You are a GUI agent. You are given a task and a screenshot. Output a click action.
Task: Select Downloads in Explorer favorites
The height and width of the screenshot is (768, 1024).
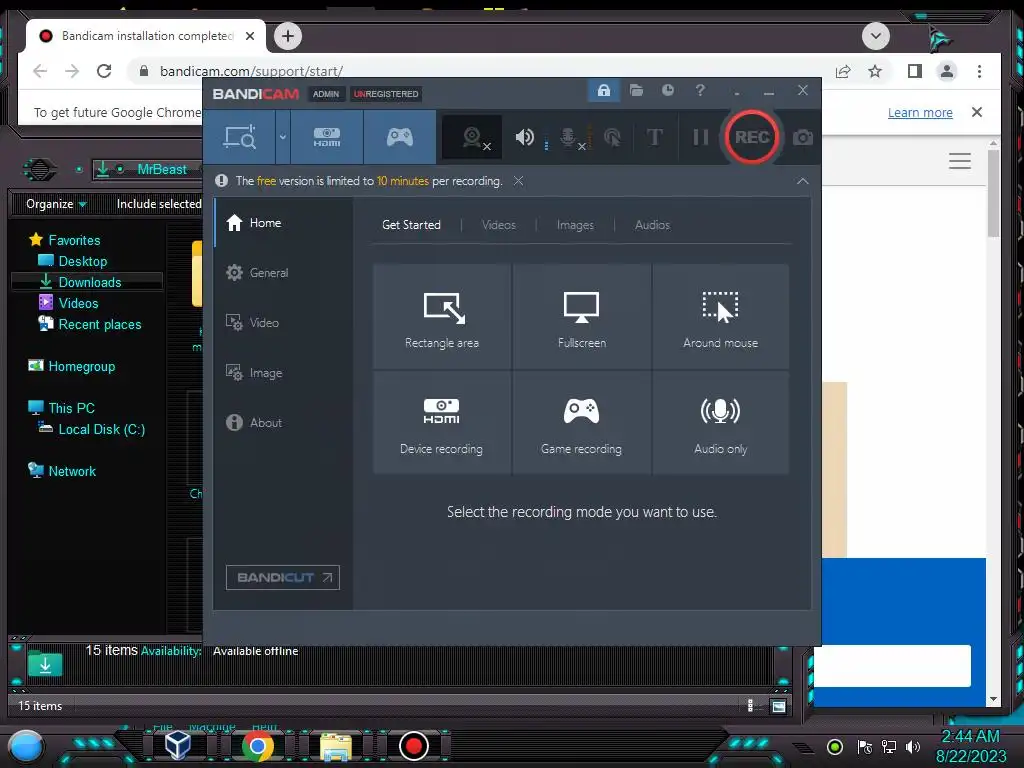[x=86, y=282]
